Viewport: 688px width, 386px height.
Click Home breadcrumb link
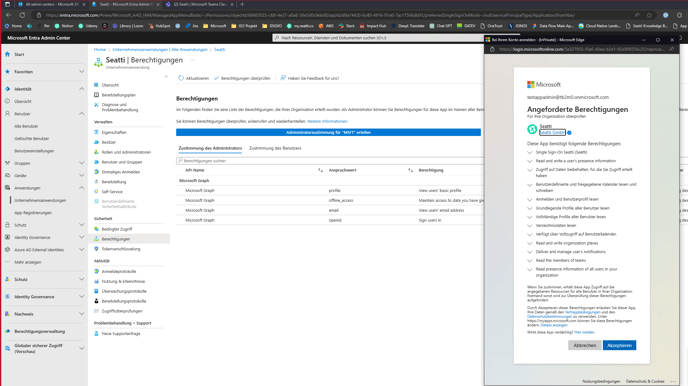100,50
